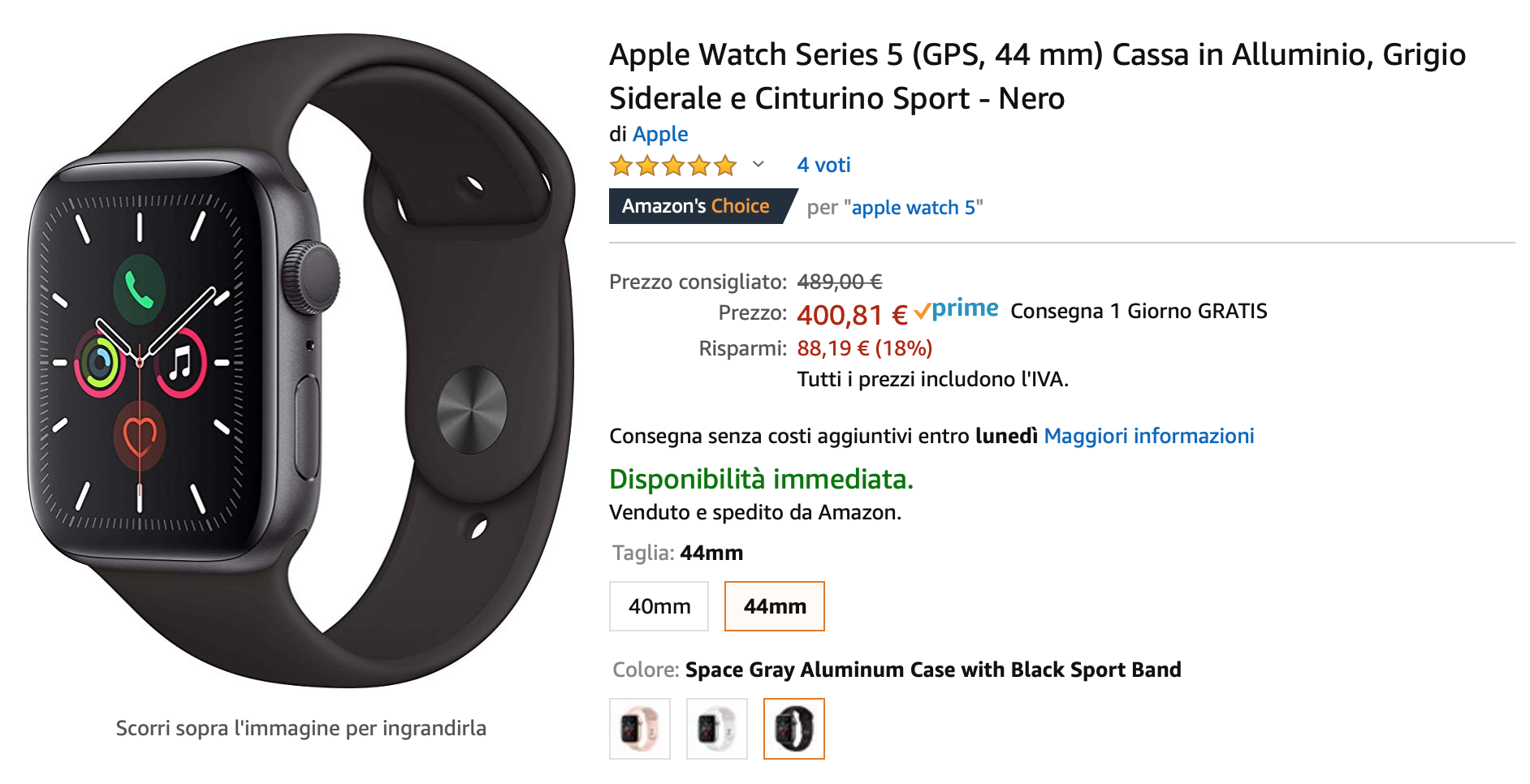Image resolution: width=1530 pixels, height=784 pixels.
Task: Click the "apple watch 5" search term
Action: click(x=914, y=207)
